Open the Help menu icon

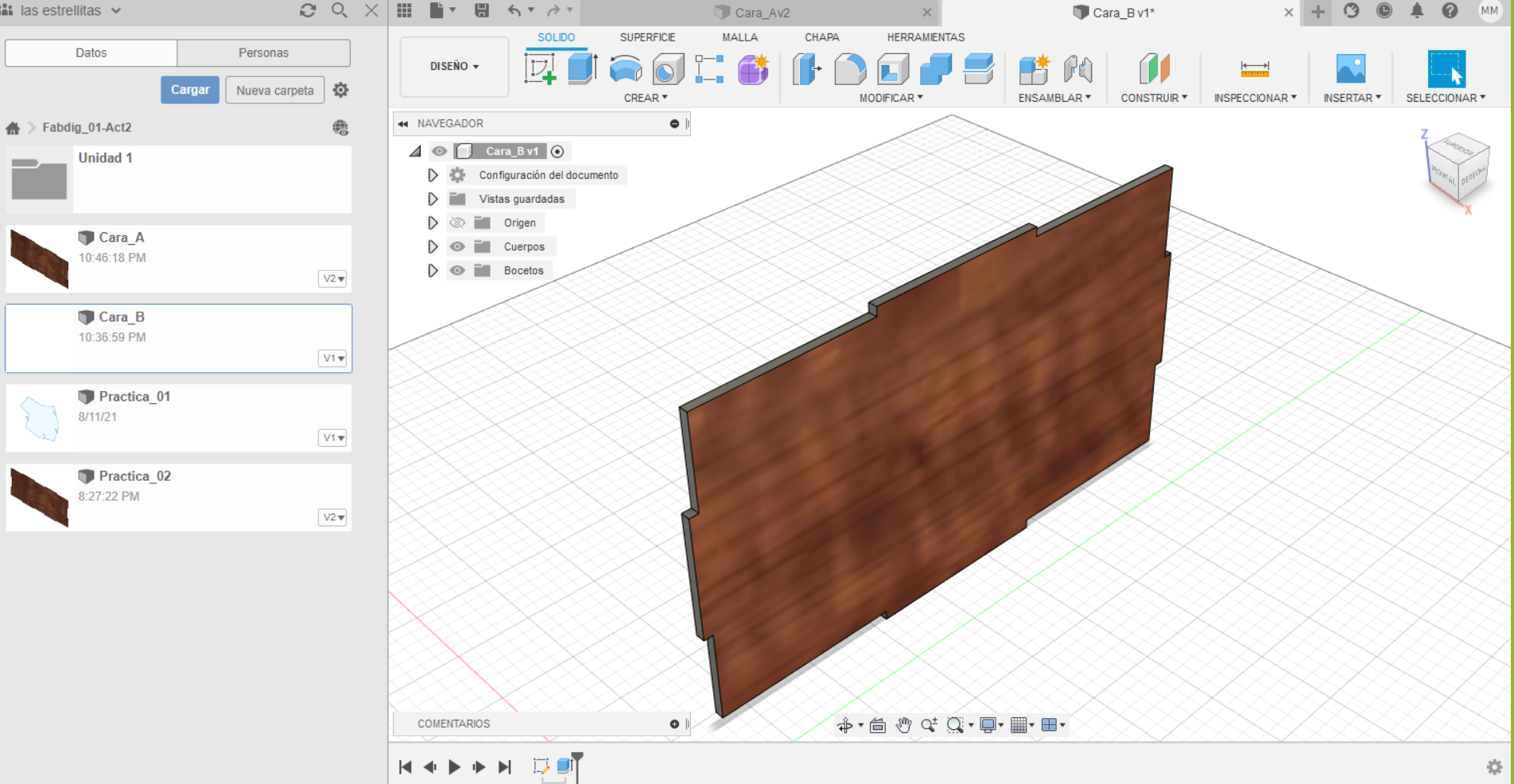click(1450, 10)
